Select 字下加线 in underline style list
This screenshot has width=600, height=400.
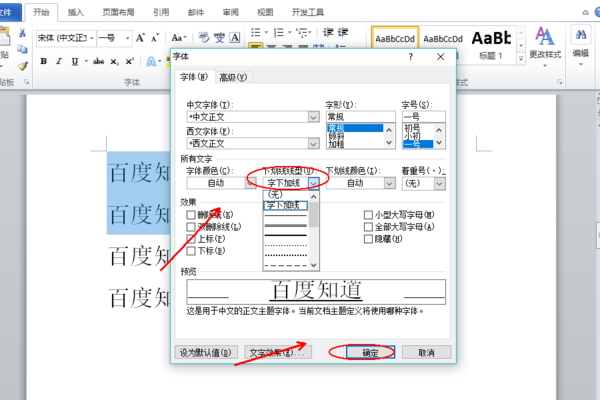coord(285,206)
